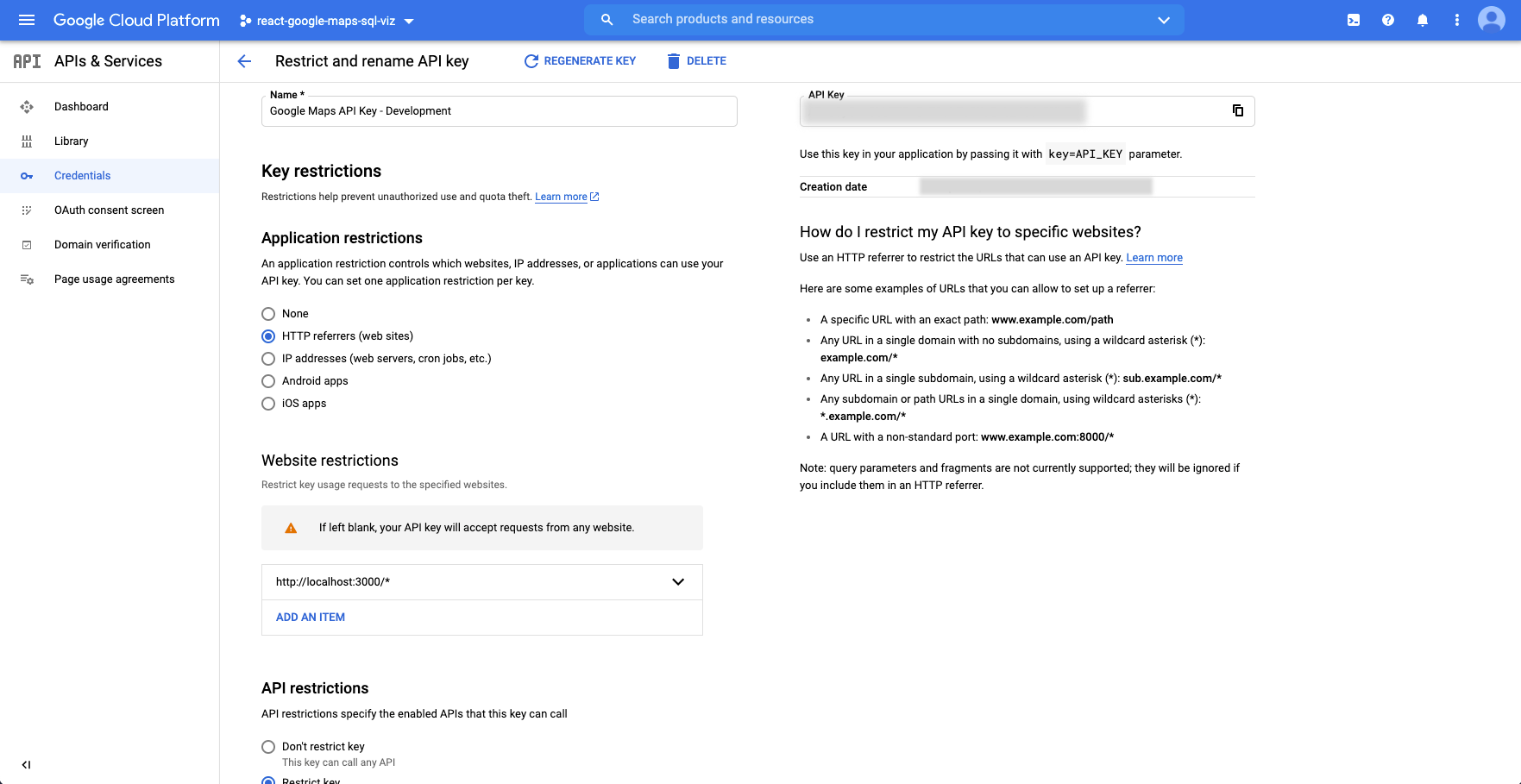This screenshot has width=1521, height=784.
Task: Click the DELETE key button
Action: 696,61
